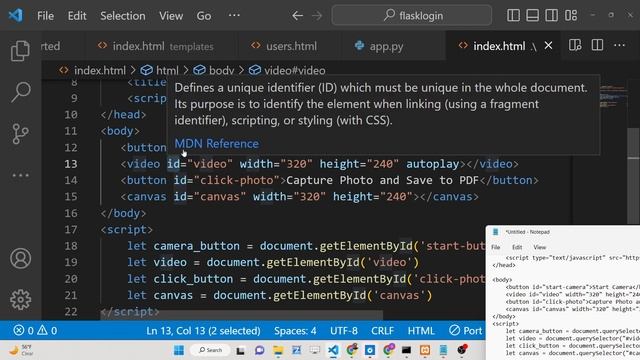Click the 'click-photo' id on line 14
640x360 pixels.
tap(237, 180)
